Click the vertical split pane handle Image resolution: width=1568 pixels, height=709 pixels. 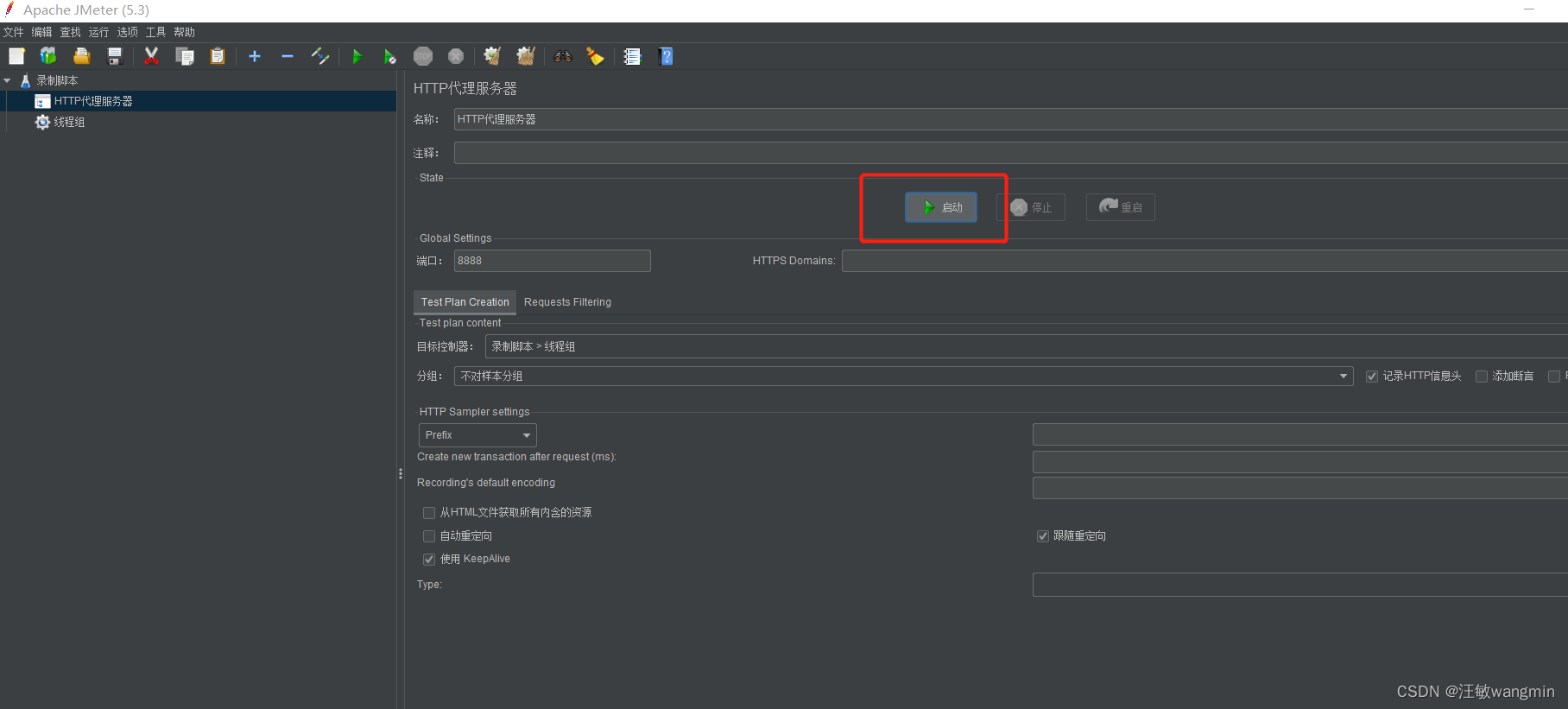coord(401,474)
